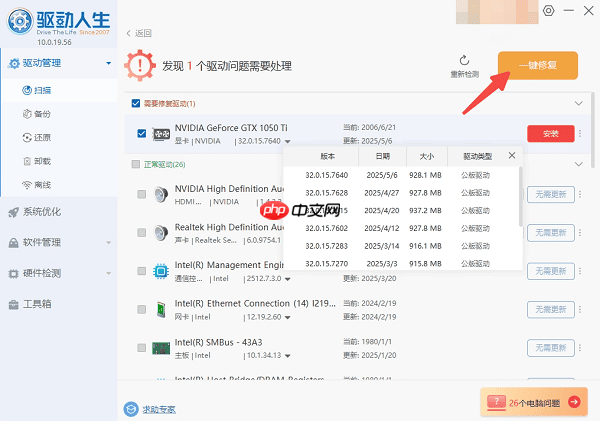The image size is (600, 421).
Task: Check the Intel(R) Management Engine checkbox
Action: point(142,271)
